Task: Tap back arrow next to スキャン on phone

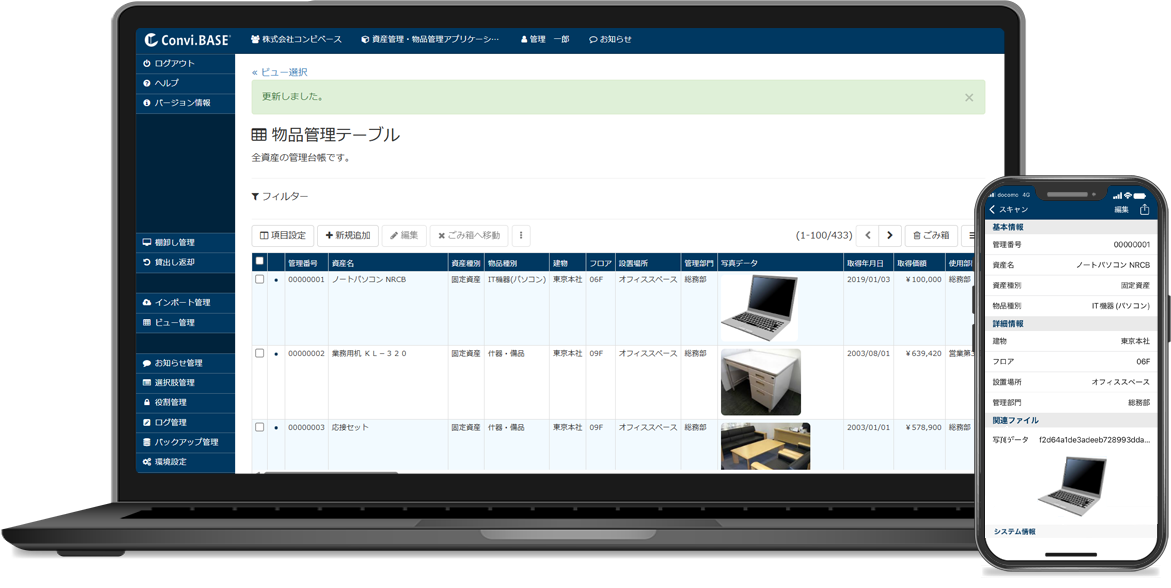Action: [993, 210]
